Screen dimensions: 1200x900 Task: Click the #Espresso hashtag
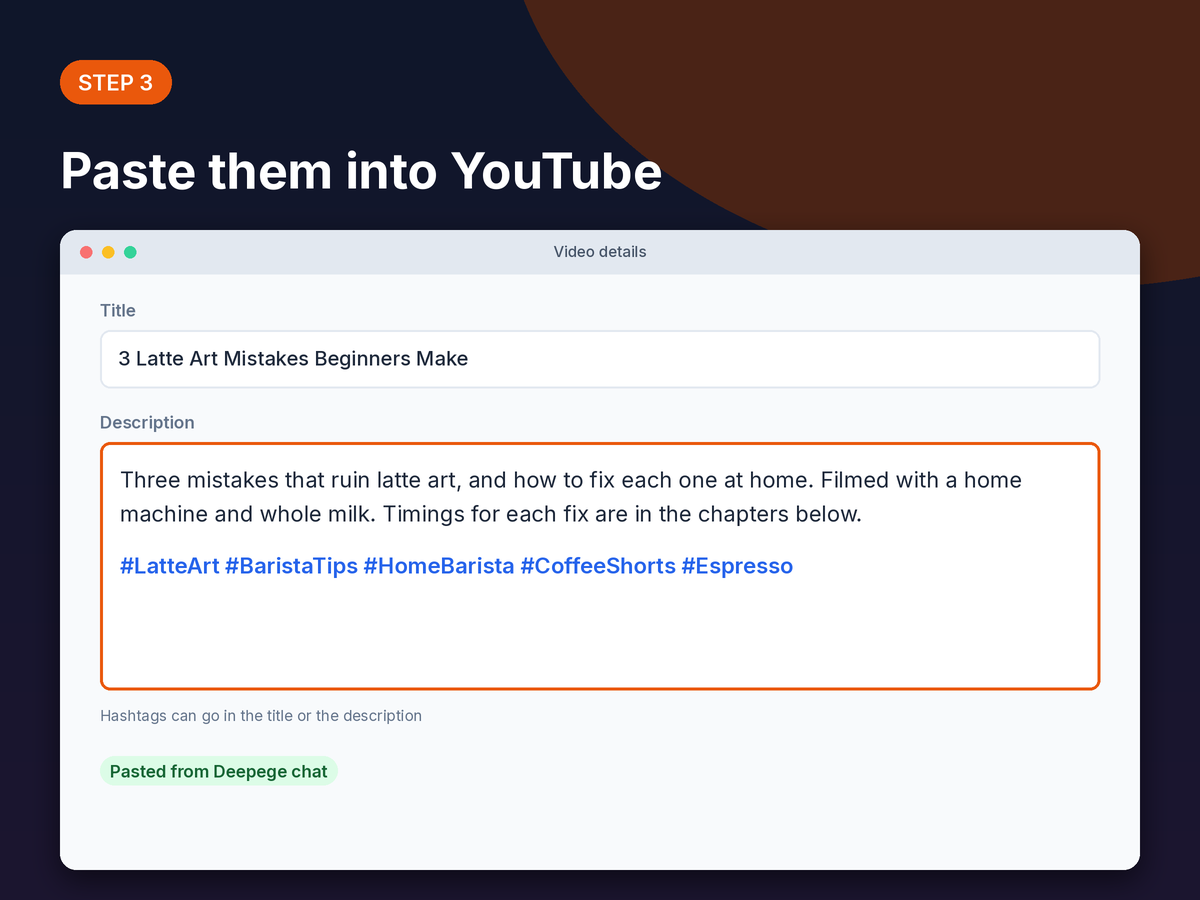click(x=737, y=566)
